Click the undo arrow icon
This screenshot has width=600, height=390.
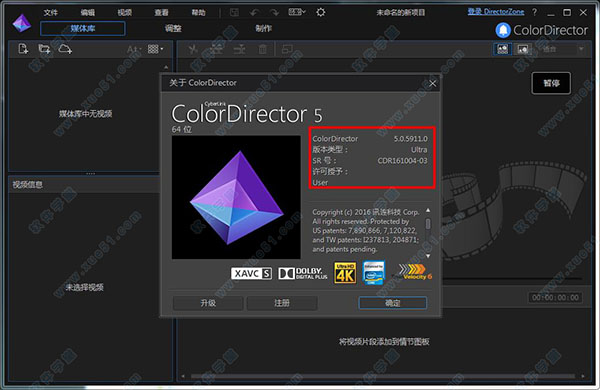point(254,13)
